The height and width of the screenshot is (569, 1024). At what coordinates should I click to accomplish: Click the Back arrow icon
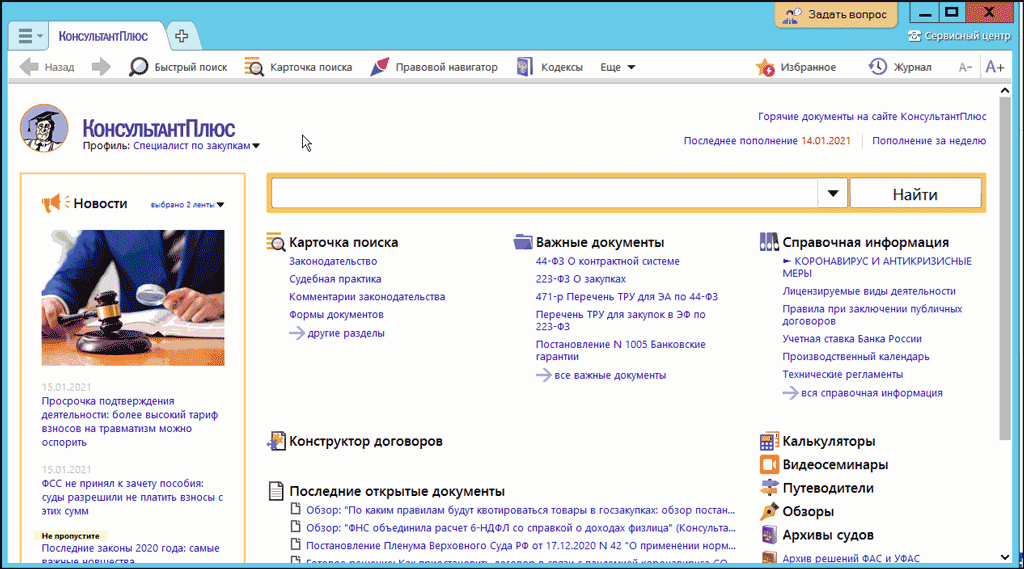click(29, 67)
